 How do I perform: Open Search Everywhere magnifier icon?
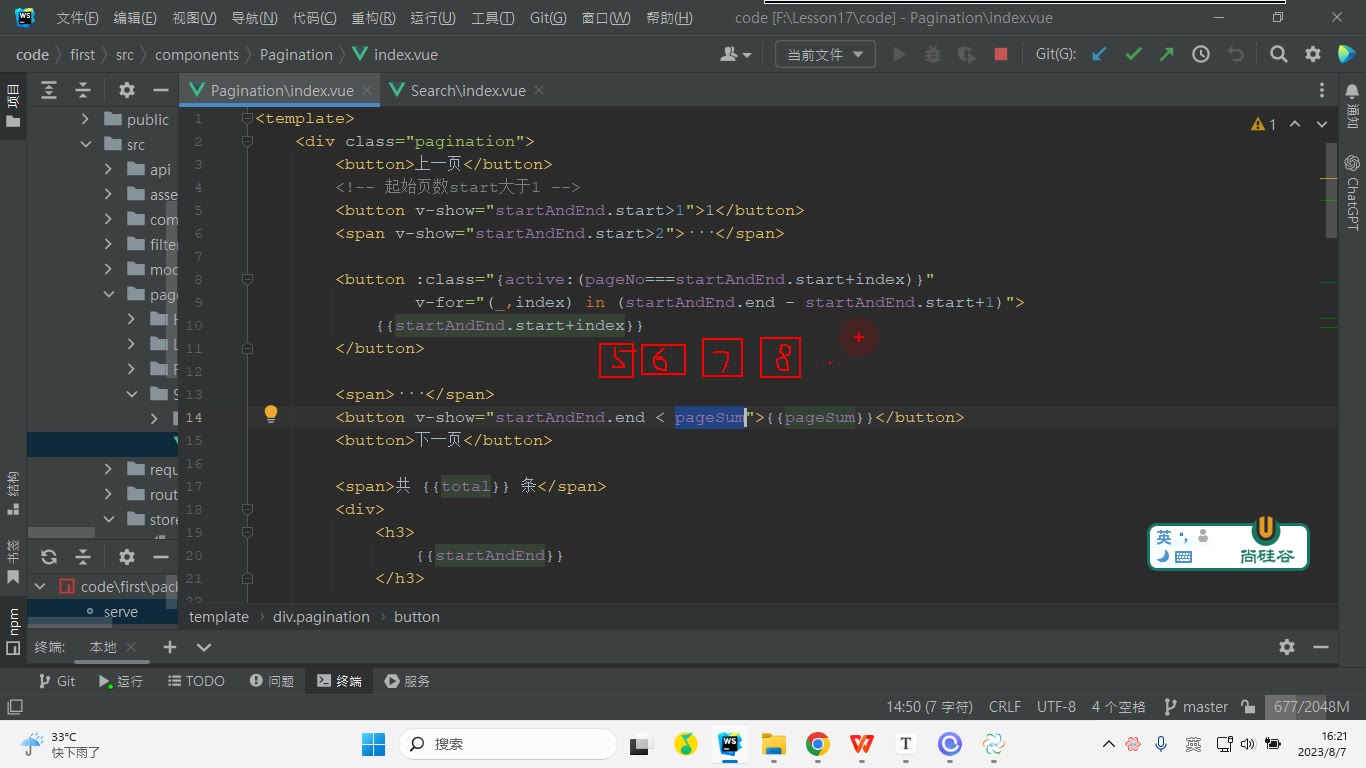pos(1278,55)
